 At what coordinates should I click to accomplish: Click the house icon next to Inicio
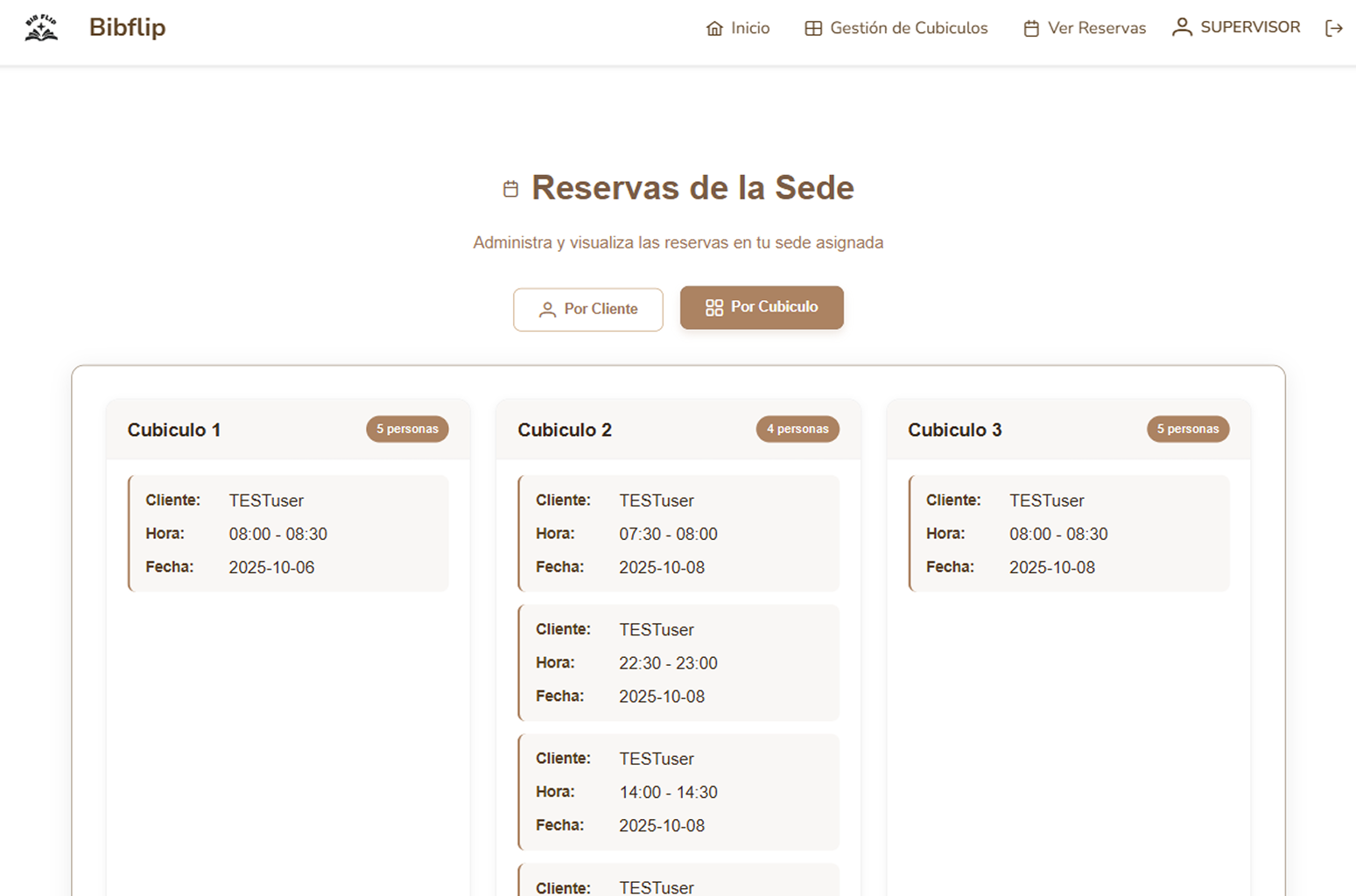tap(714, 28)
